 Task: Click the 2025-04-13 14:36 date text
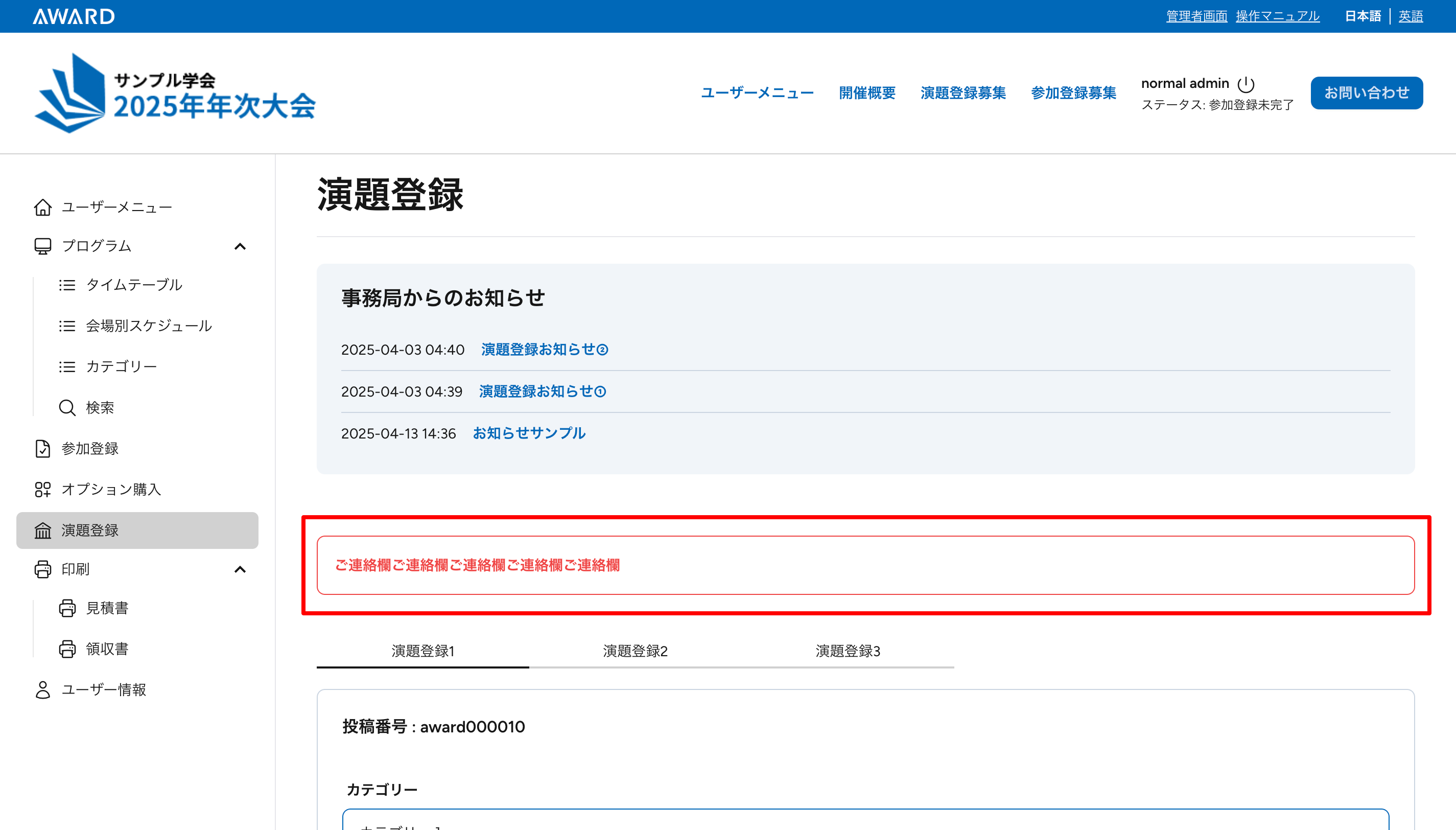398,434
